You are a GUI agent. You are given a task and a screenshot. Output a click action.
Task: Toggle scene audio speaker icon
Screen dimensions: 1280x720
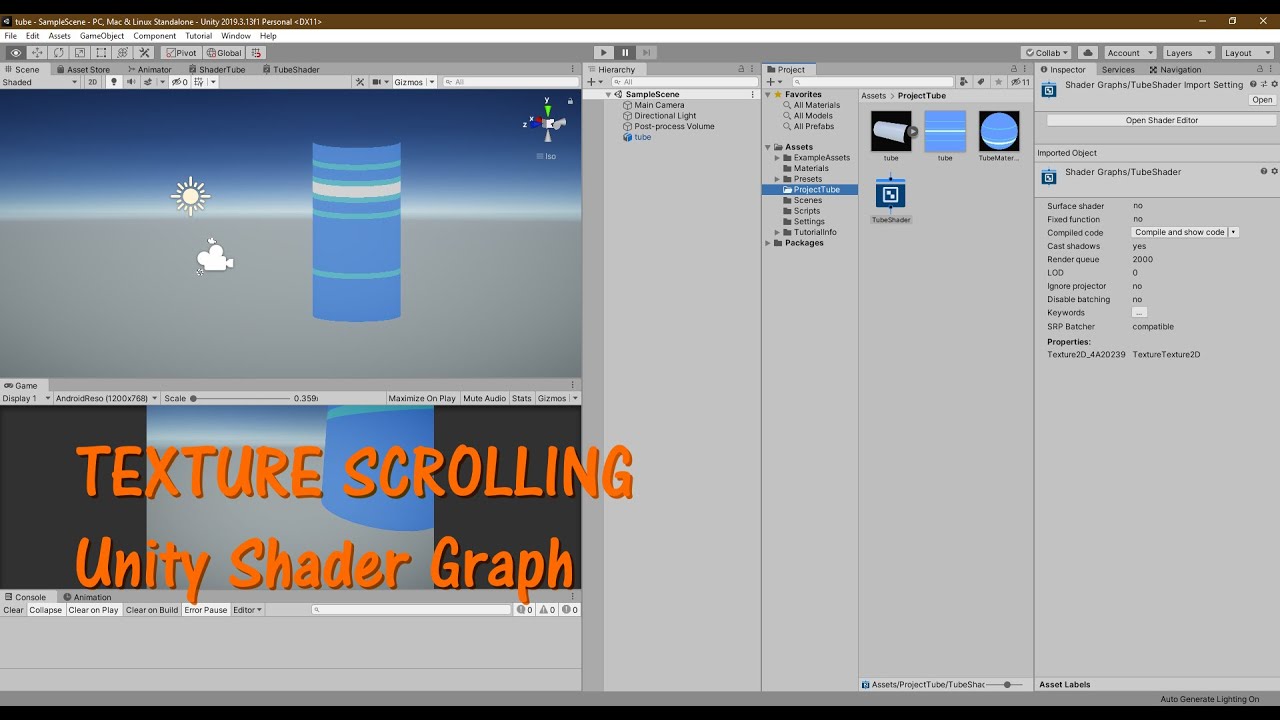(x=131, y=82)
